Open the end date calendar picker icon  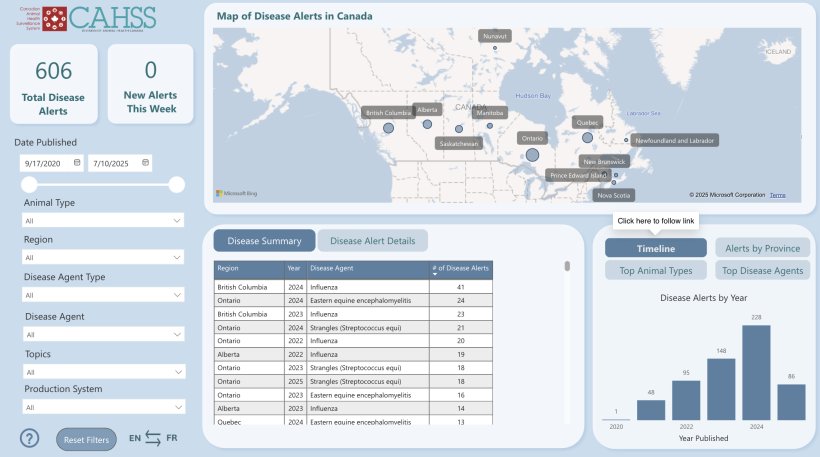coord(145,163)
